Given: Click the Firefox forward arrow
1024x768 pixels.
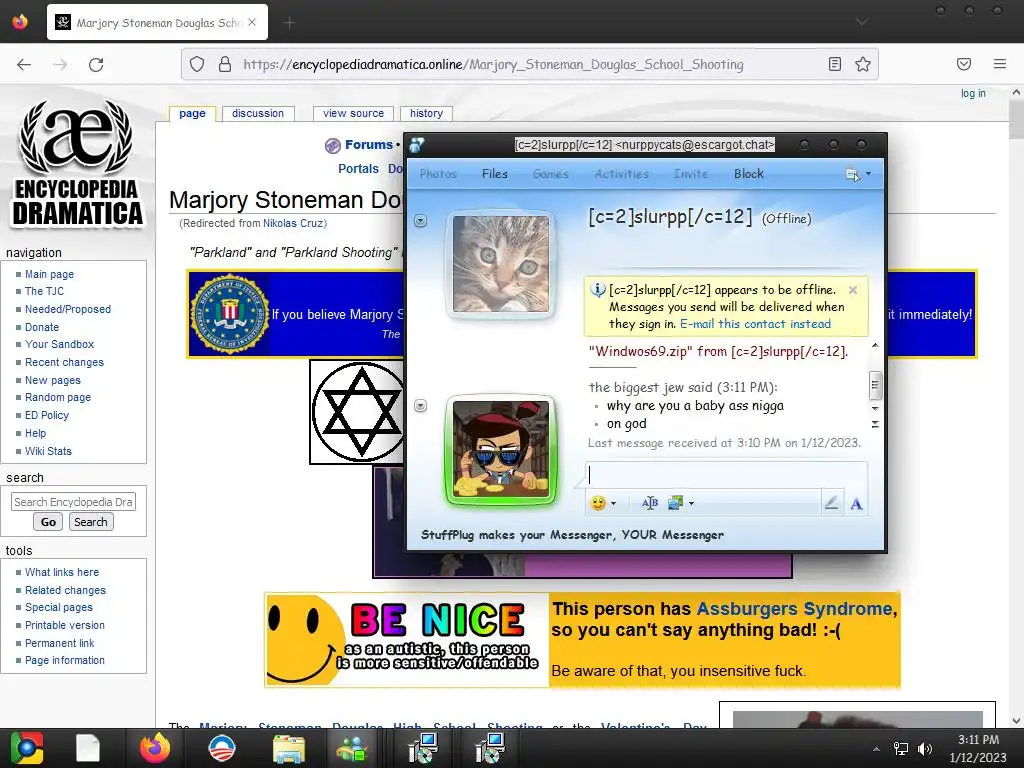Looking at the screenshot, I should (x=60, y=65).
